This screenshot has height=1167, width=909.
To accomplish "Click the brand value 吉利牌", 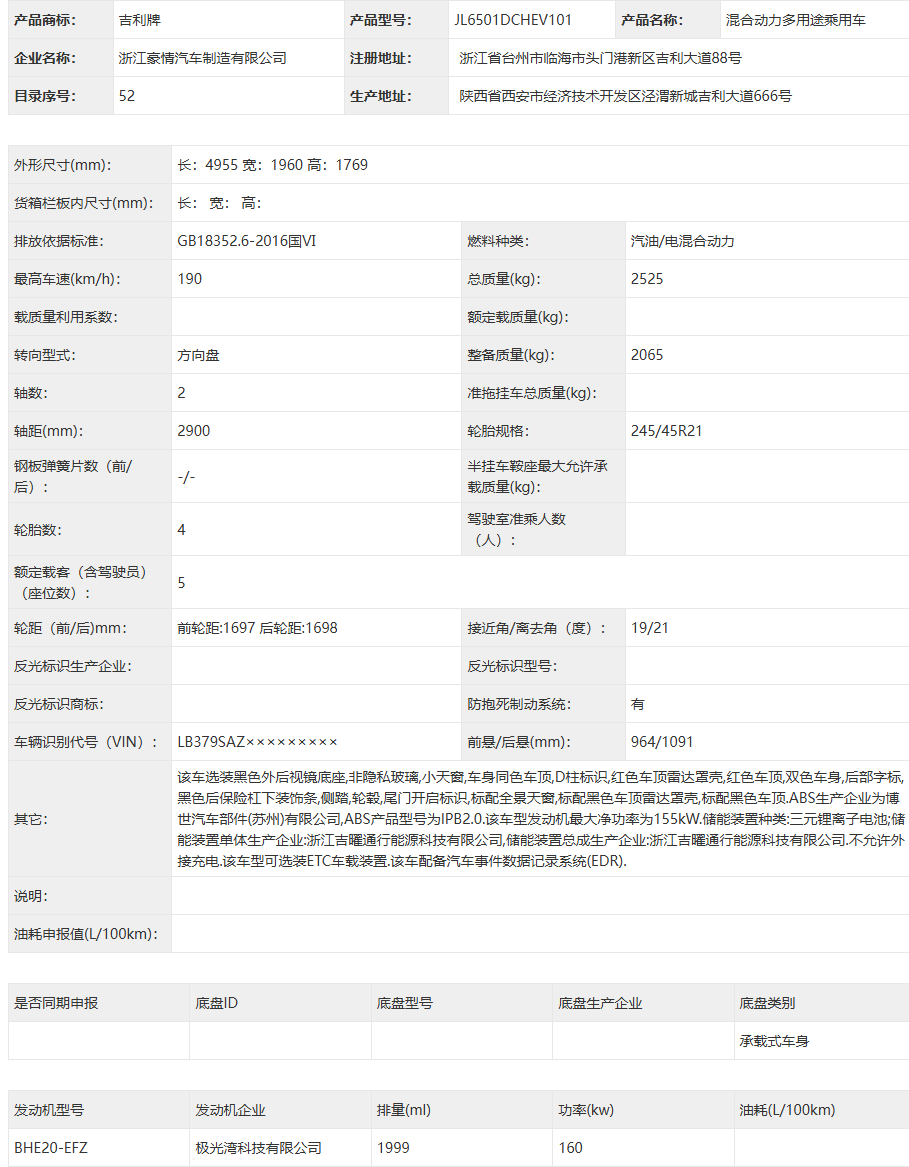I will point(140,20).
